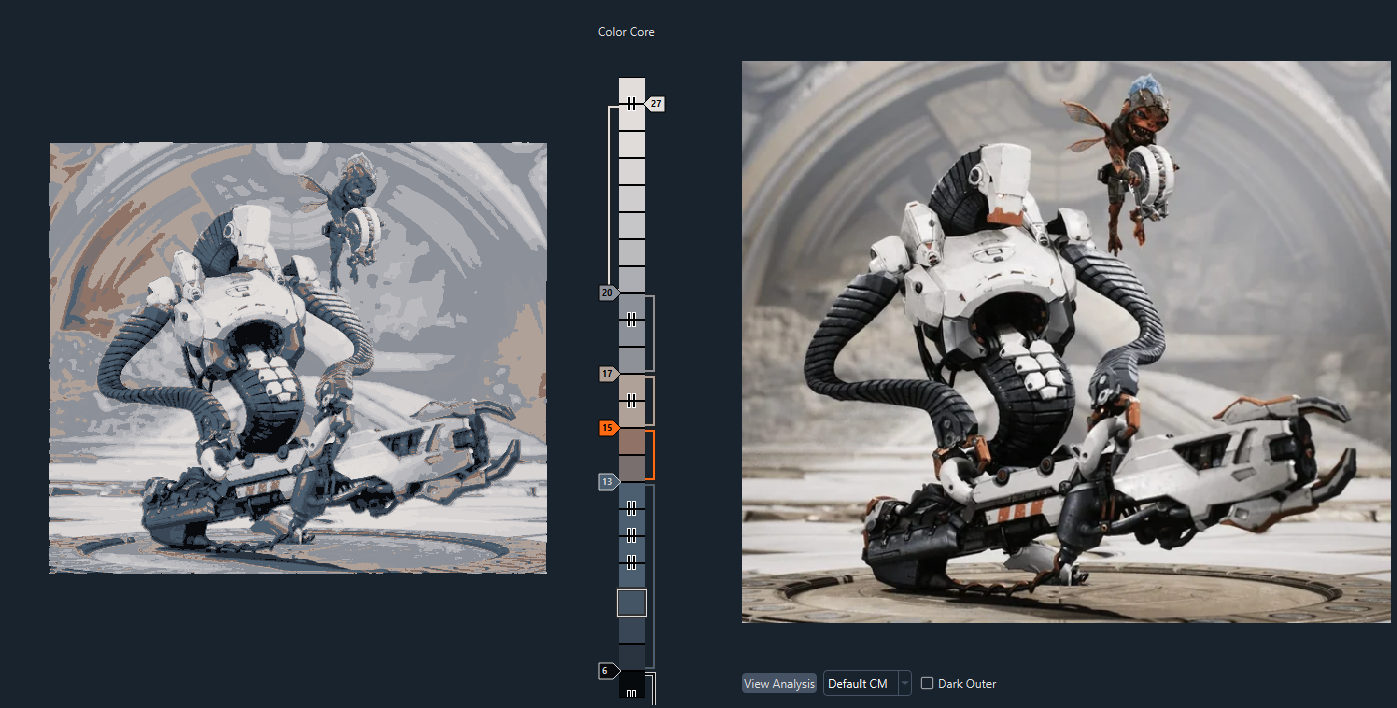Click the marker tag labeled 27
The width and height of the screenshot is (1397, 708).
655,104
